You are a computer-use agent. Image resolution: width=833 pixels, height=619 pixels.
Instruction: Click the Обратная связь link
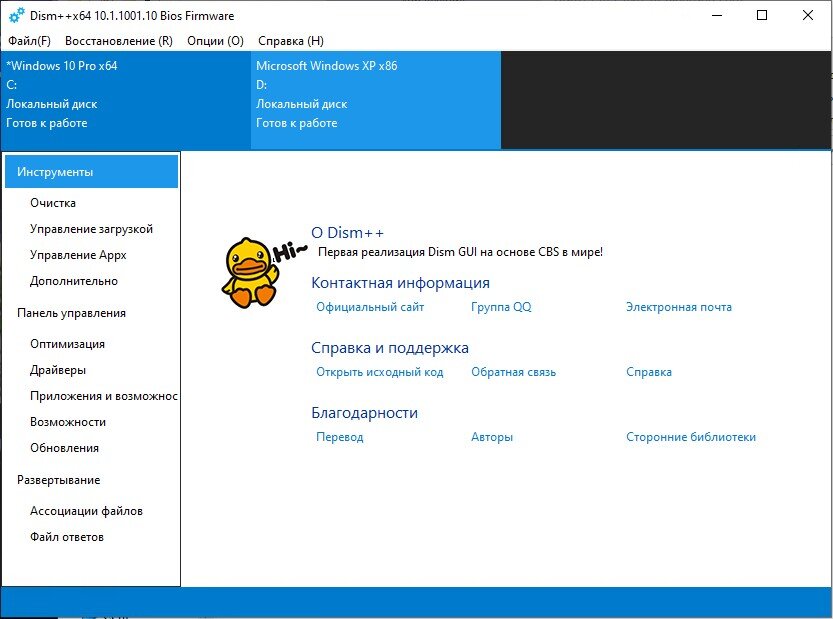[513, 372]
